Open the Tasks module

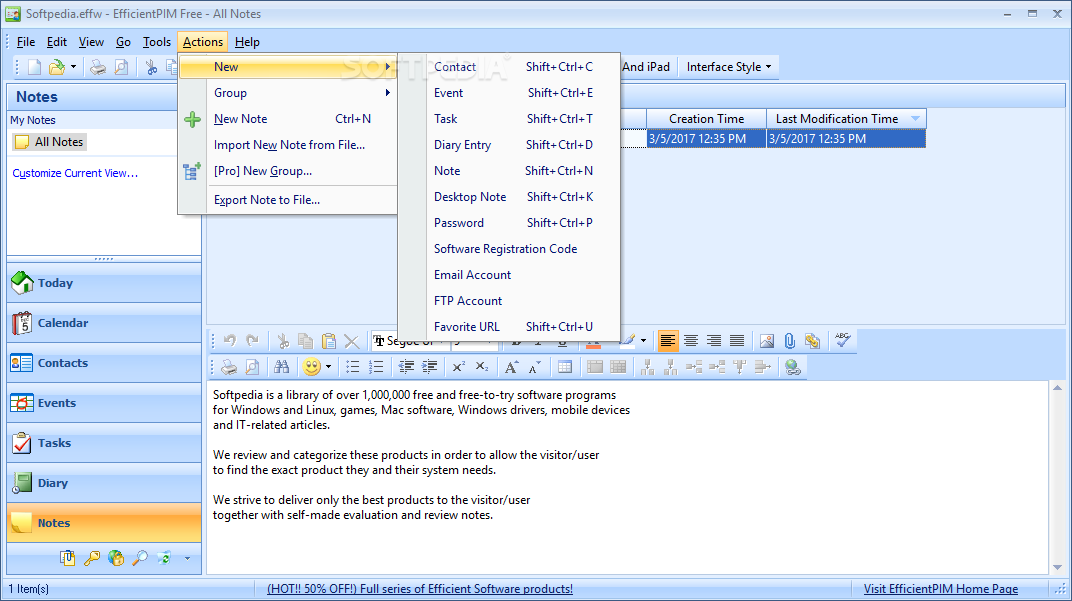[x=104, y=443]
